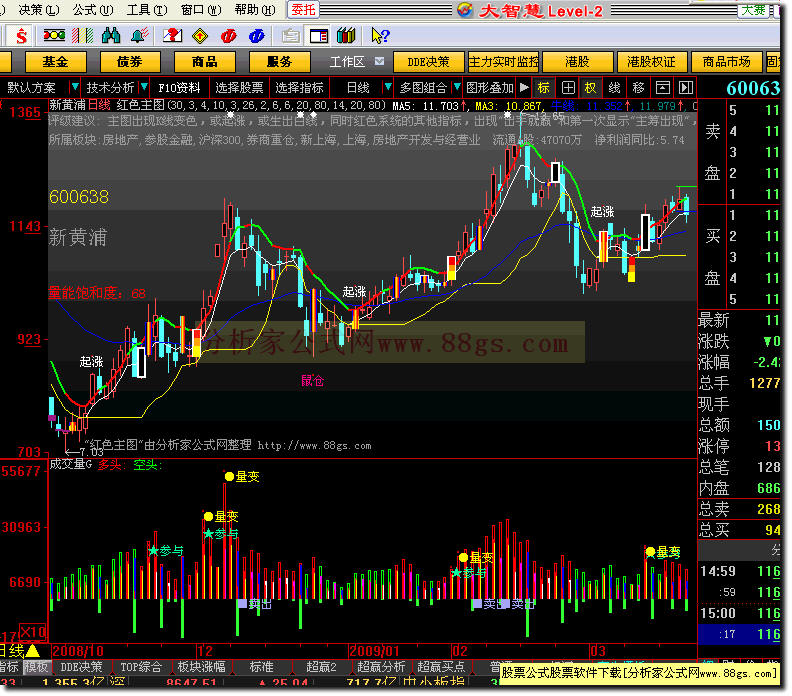Switch to the 板块涨幅 bottom tab
792x696 pixels.
point(201,667)
